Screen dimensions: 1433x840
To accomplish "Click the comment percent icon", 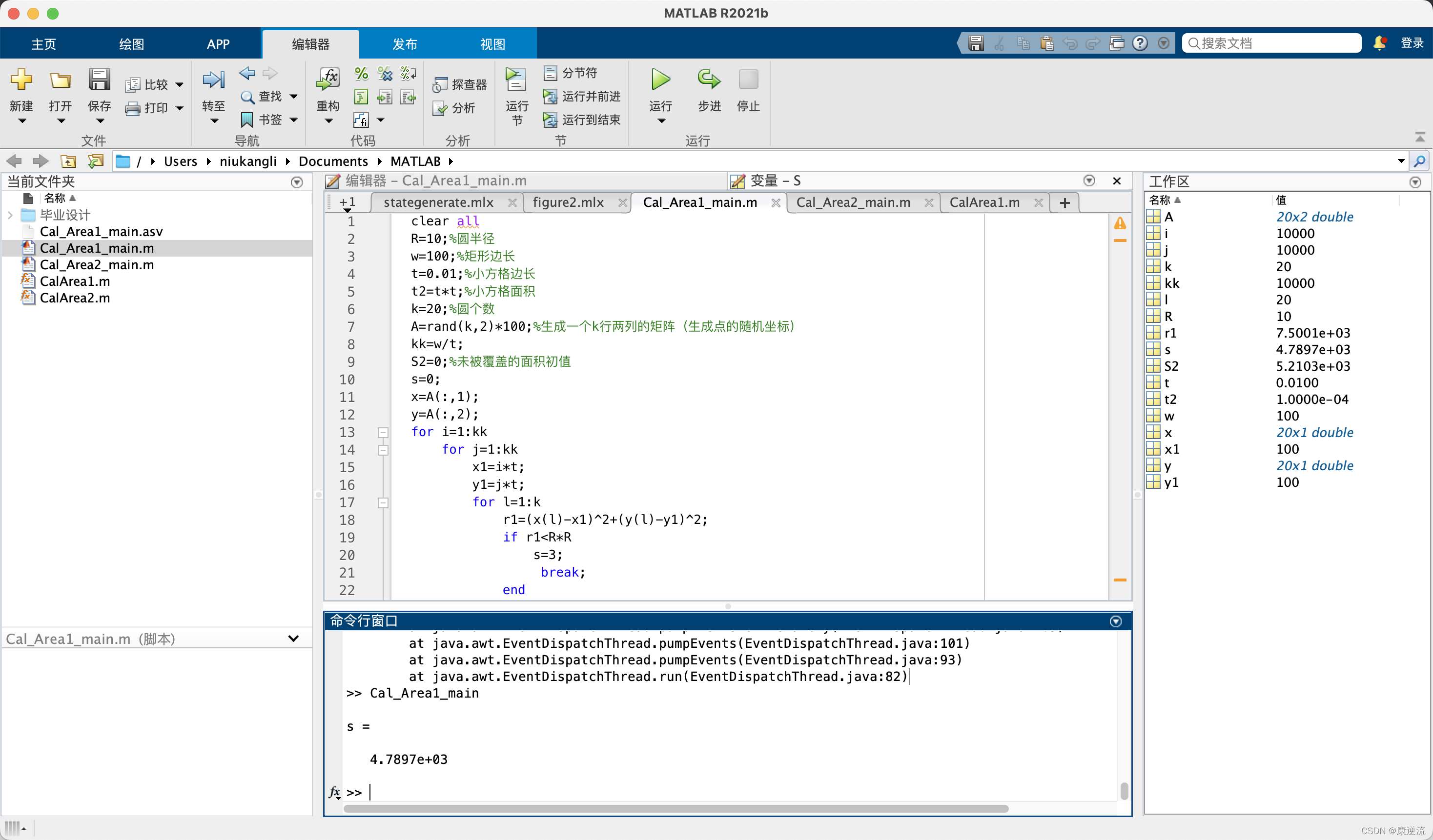I will 361,73.
